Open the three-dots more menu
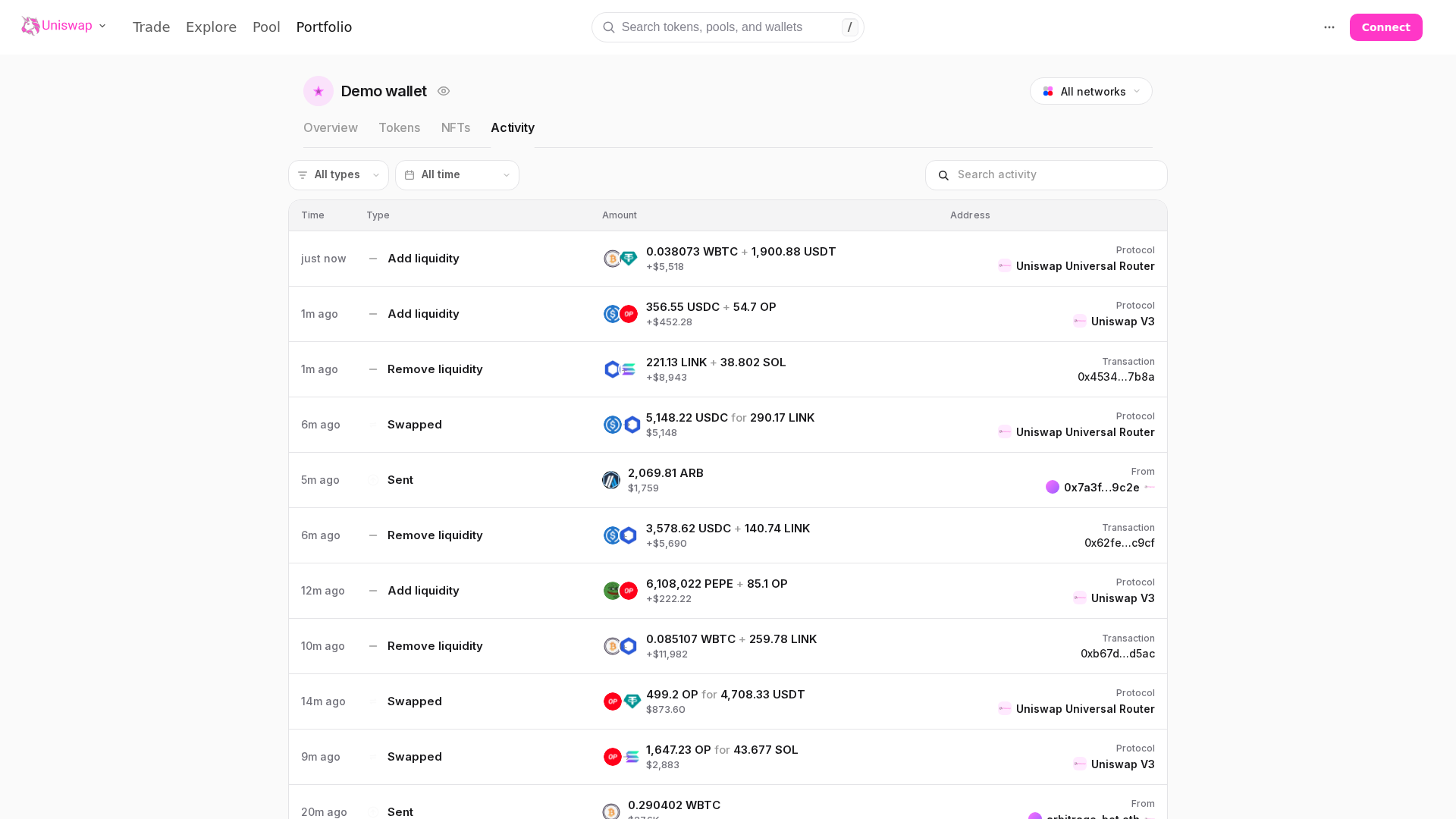Image resolution: width=1456 pixels, height=819 pixels. pyautogui.click(x=1329, y=27)
